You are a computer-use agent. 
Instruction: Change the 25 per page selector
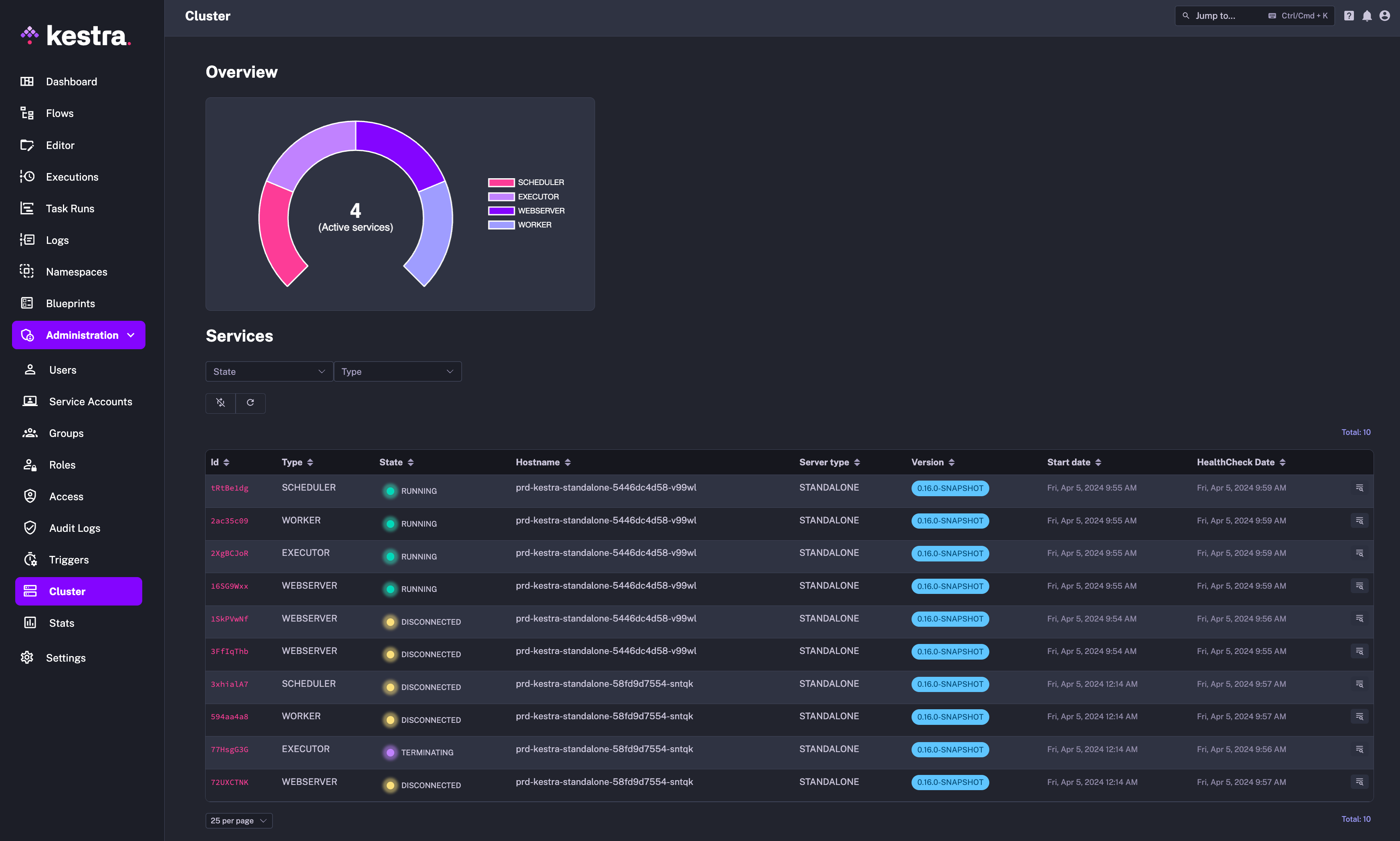239,821
